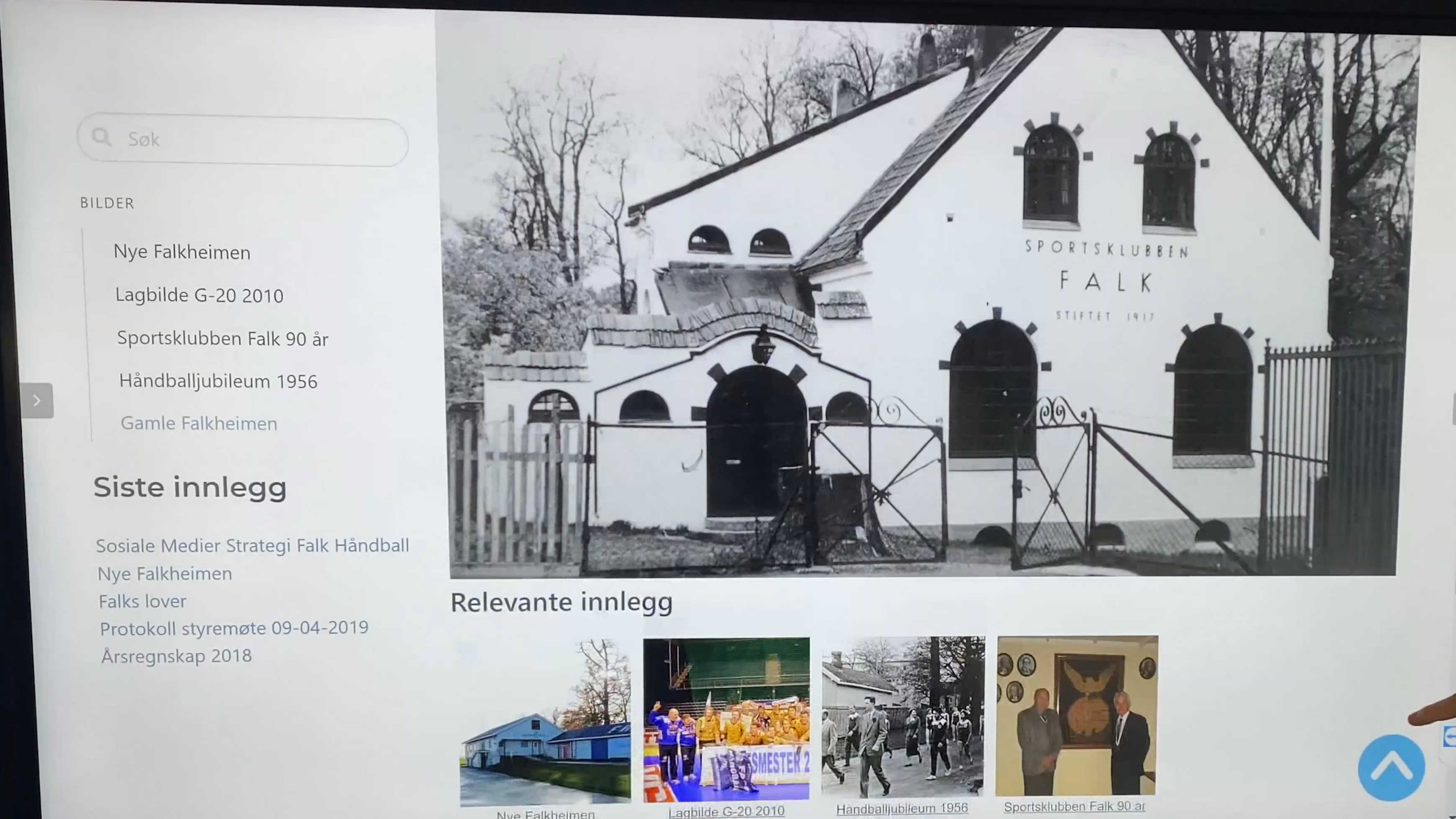This screenshot has width=1456, height=819.
Task: Click the magnifying glass search icon
Action: click(x=102, y=137)
